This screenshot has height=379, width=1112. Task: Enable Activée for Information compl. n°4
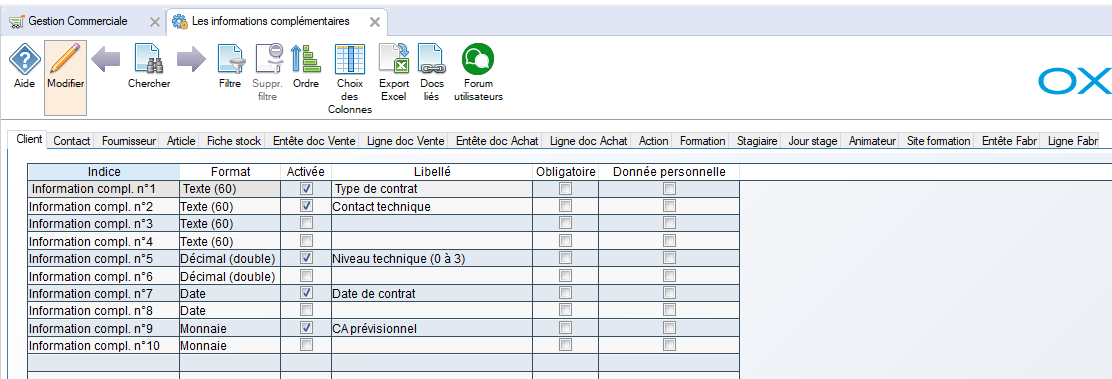pos(306,241)
